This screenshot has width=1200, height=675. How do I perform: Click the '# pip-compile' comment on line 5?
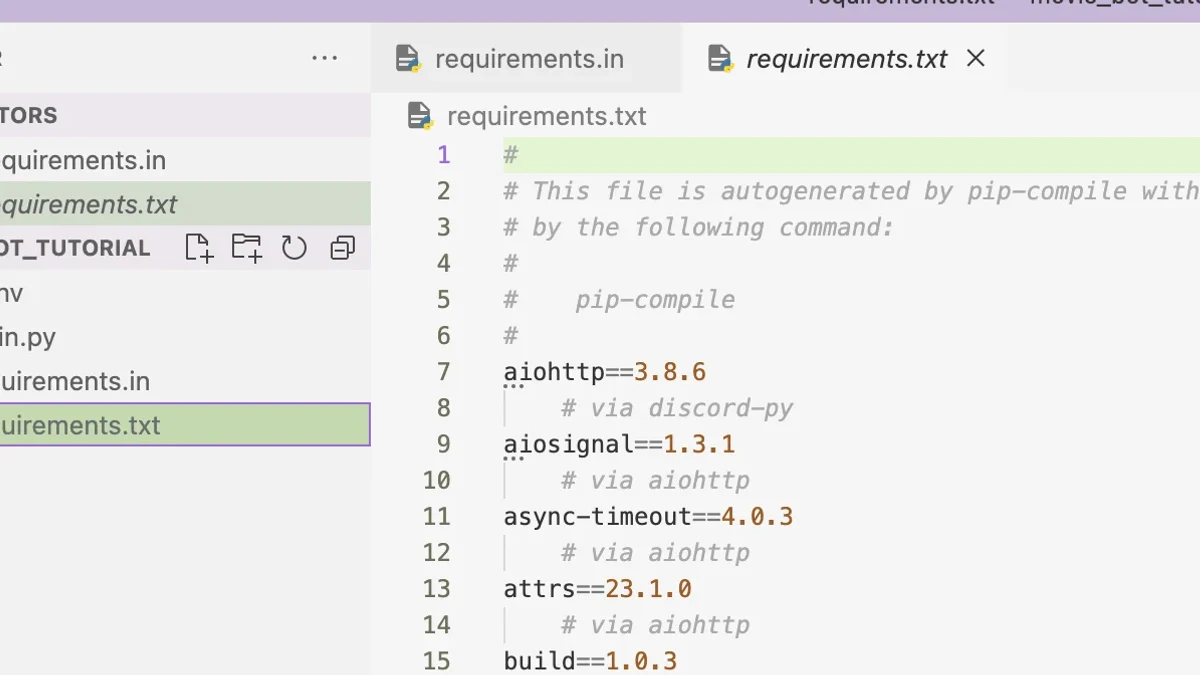click(619, 300)
